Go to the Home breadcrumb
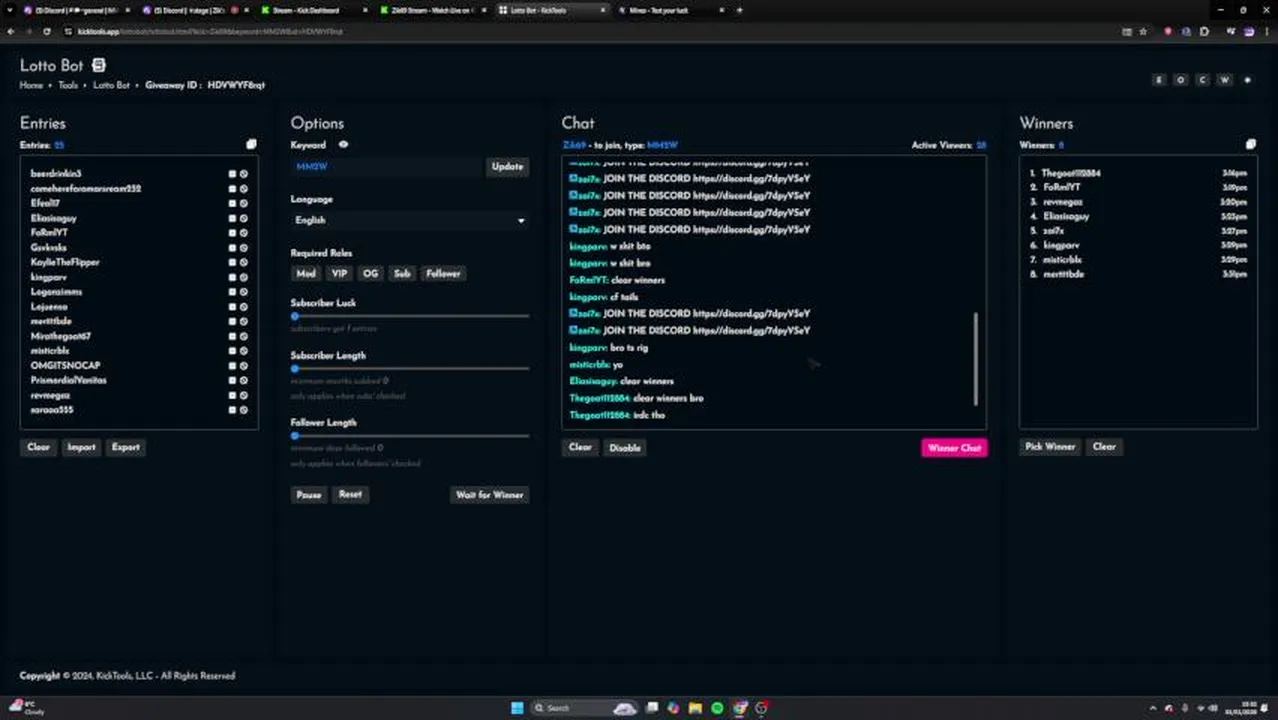This screenshot has height=720, width=1278. (31, 85)
